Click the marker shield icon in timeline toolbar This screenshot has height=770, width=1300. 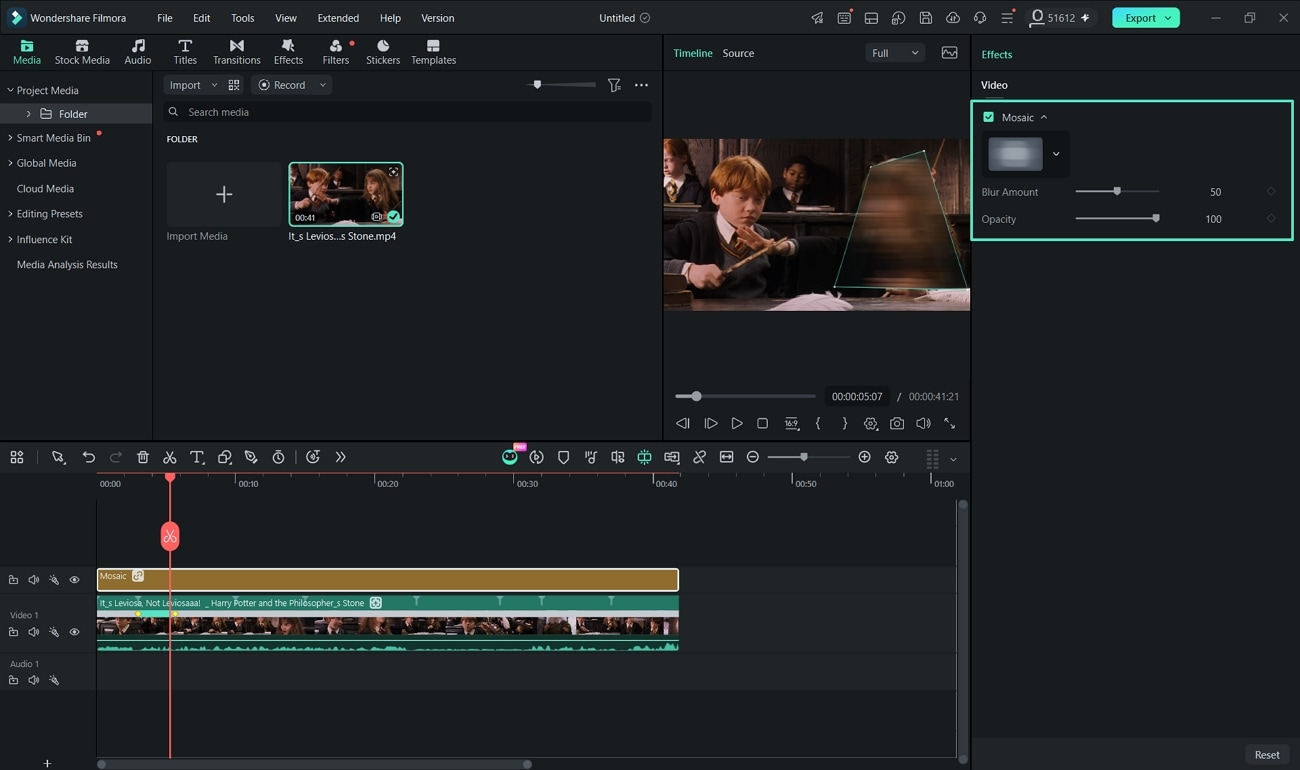pos(563,457)
